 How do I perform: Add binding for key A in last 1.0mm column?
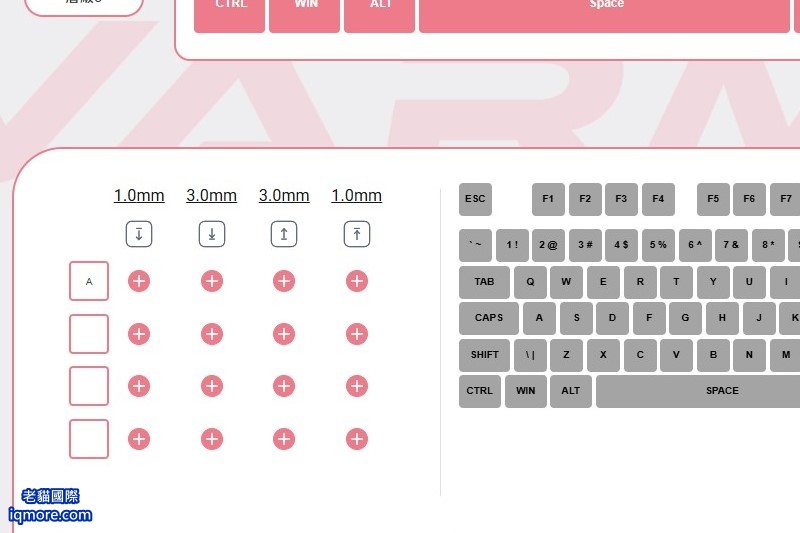tap(357, 281)
